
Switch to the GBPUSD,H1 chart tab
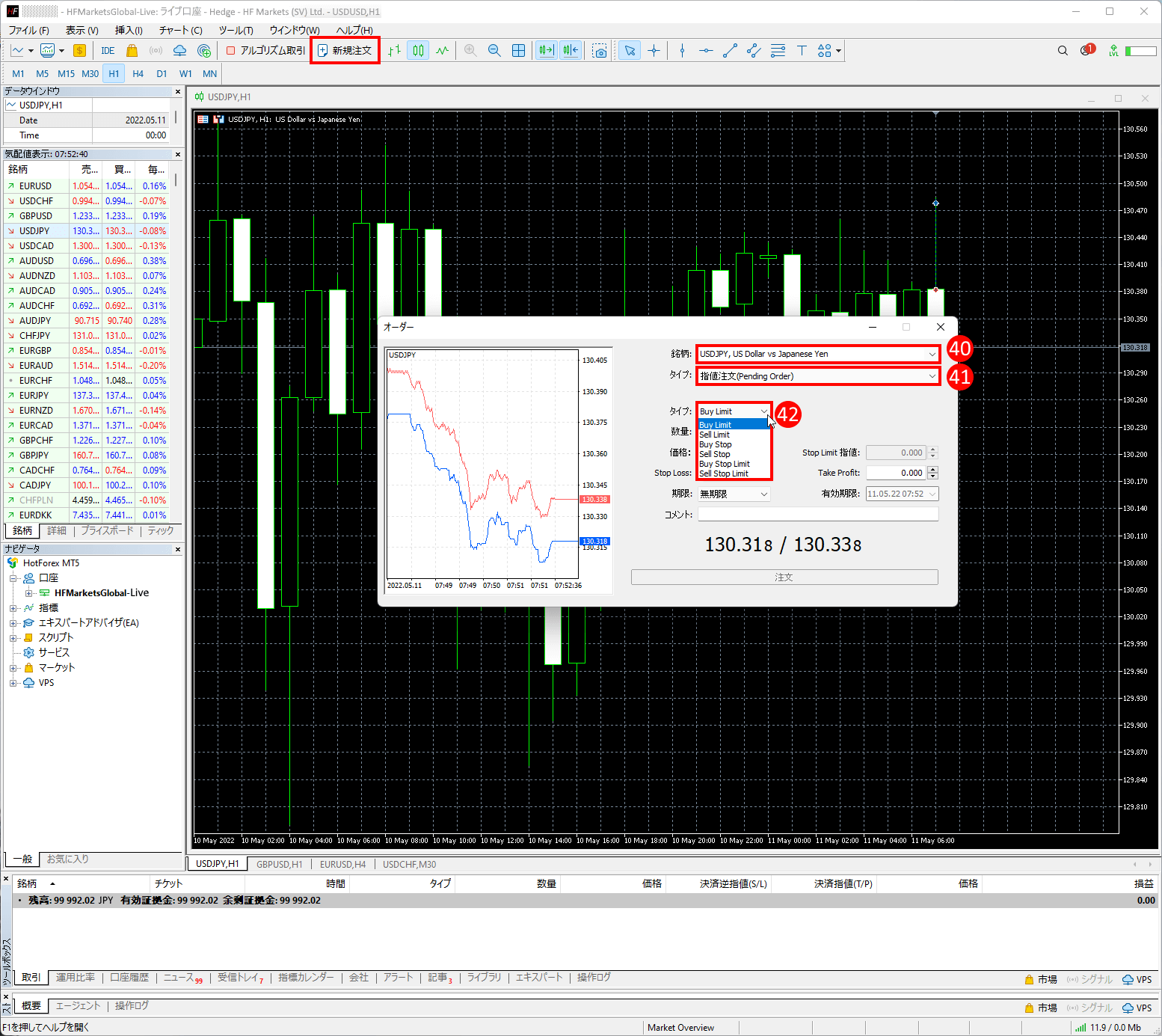[x=279, y=864]
